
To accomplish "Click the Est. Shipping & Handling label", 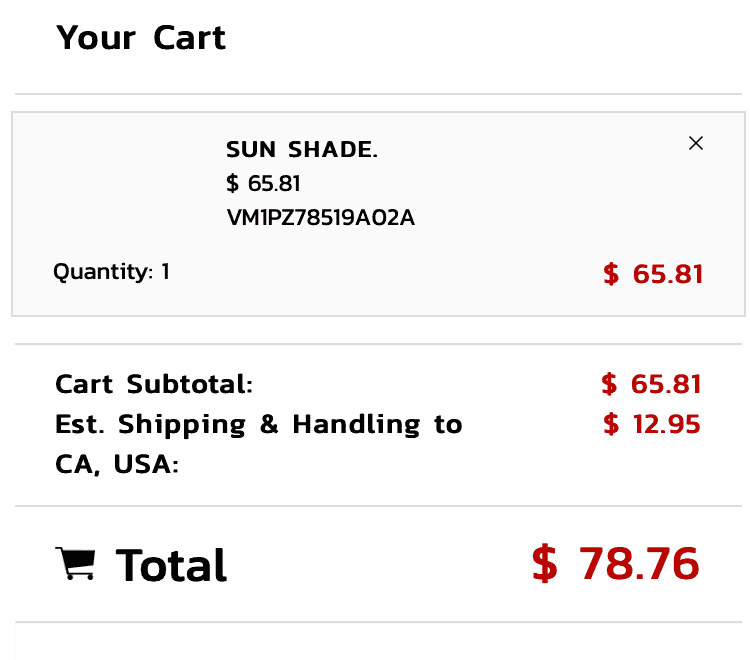I will [258, 425].
